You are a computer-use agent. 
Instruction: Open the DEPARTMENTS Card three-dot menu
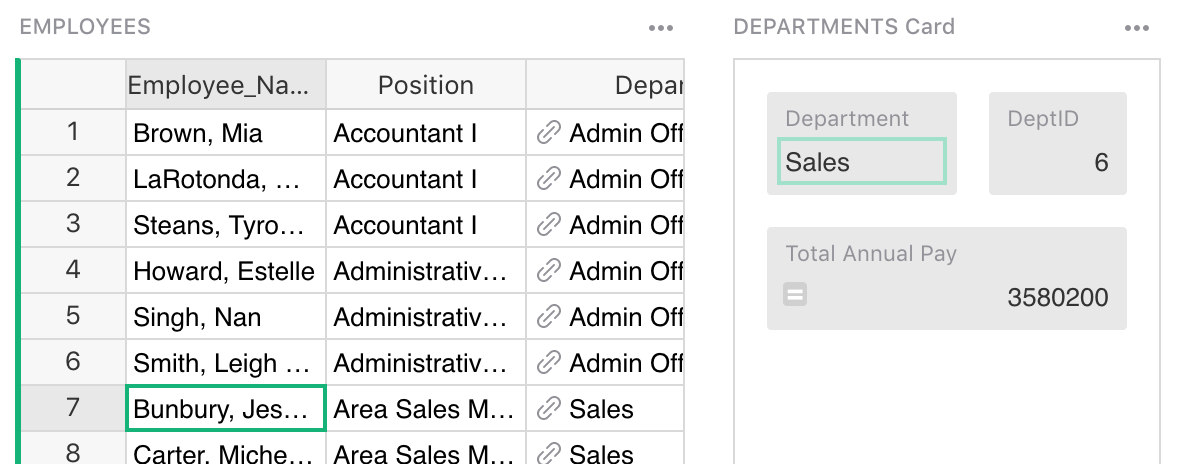pos(1137,28)
